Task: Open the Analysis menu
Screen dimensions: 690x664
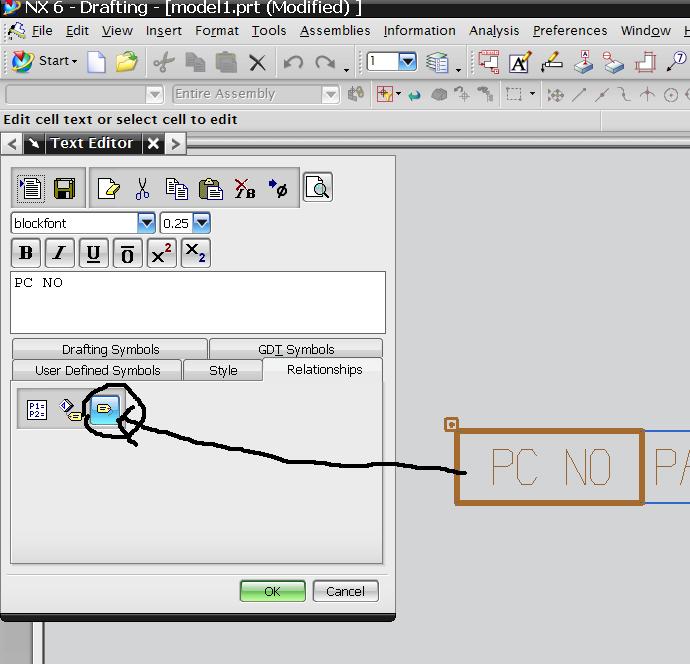Action: (494, 31)
